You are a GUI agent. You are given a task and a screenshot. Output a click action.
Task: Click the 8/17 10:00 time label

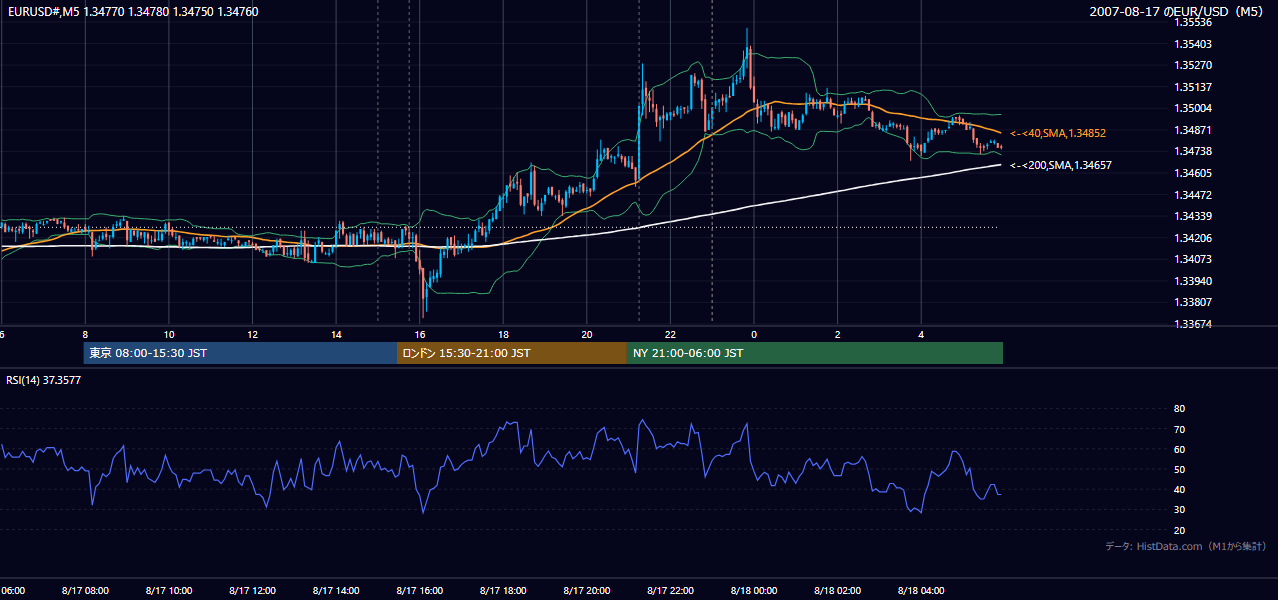click(x=169, y=591)
